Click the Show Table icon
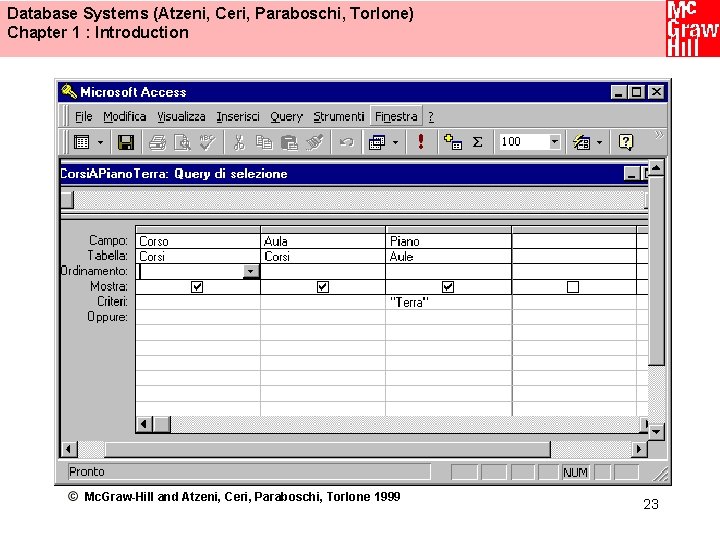This screenshot has width=720, height=540. pyautogui.click(x=453, y=142)
